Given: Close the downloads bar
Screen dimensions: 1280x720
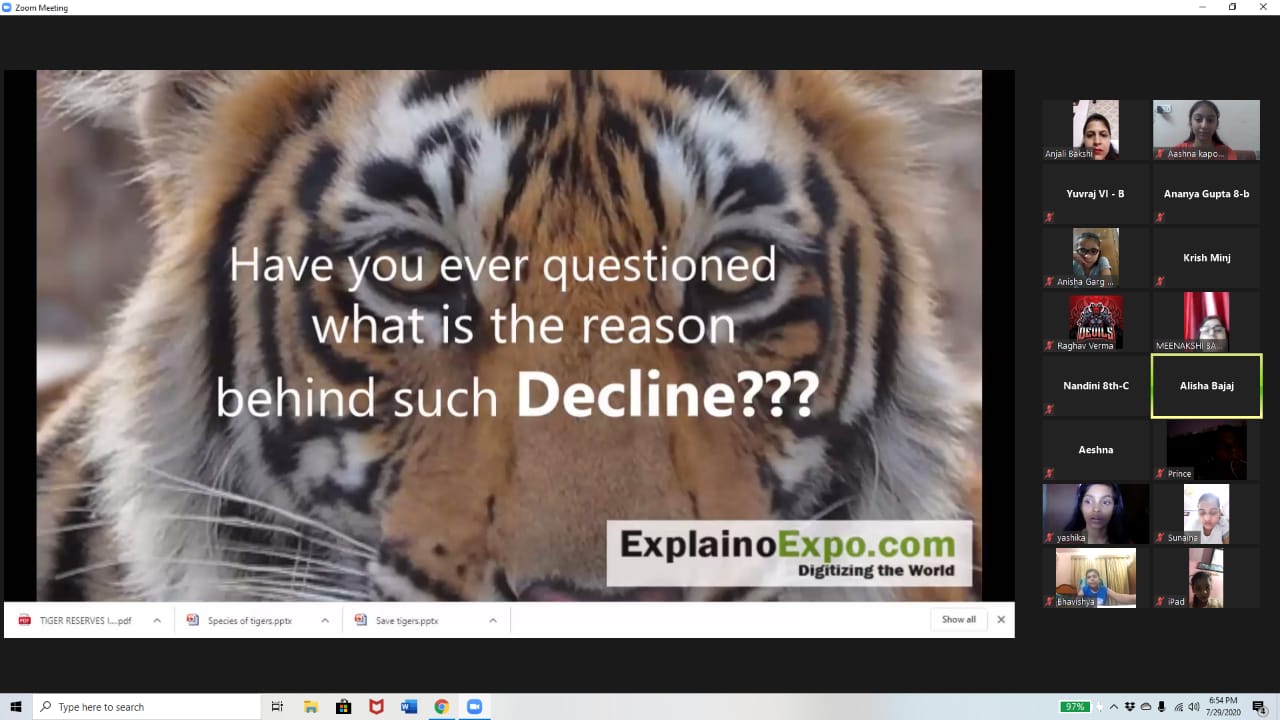Looking at the screenshot, I should (1001, 620).
